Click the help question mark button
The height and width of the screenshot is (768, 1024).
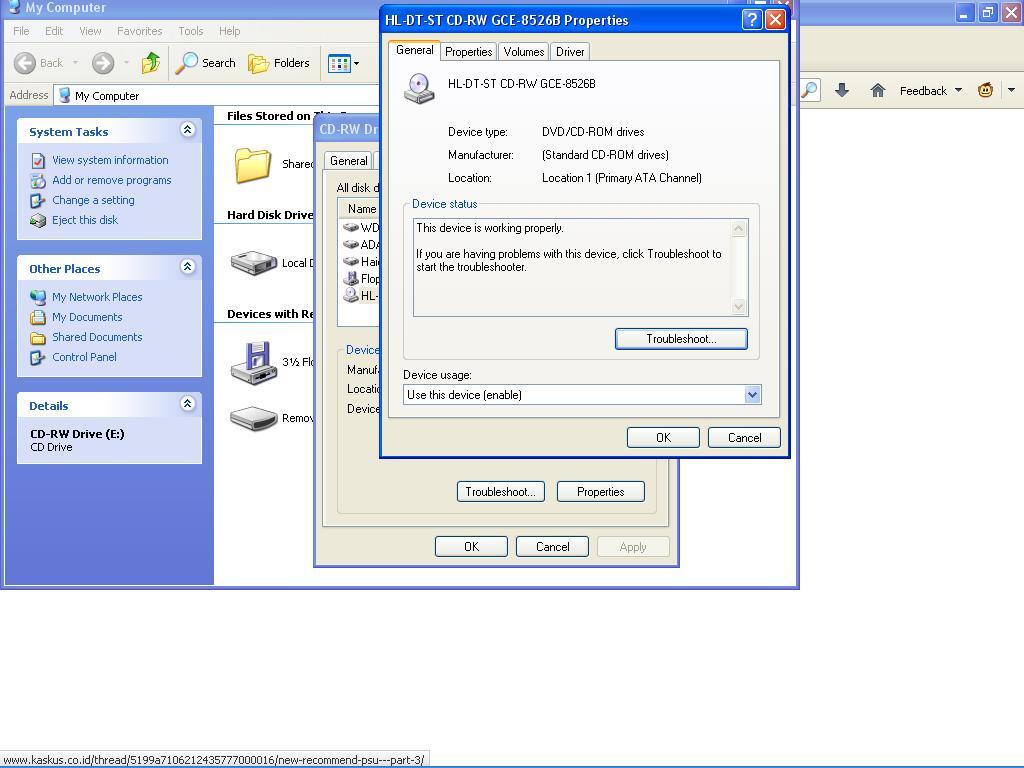click(x=752, y=20)
